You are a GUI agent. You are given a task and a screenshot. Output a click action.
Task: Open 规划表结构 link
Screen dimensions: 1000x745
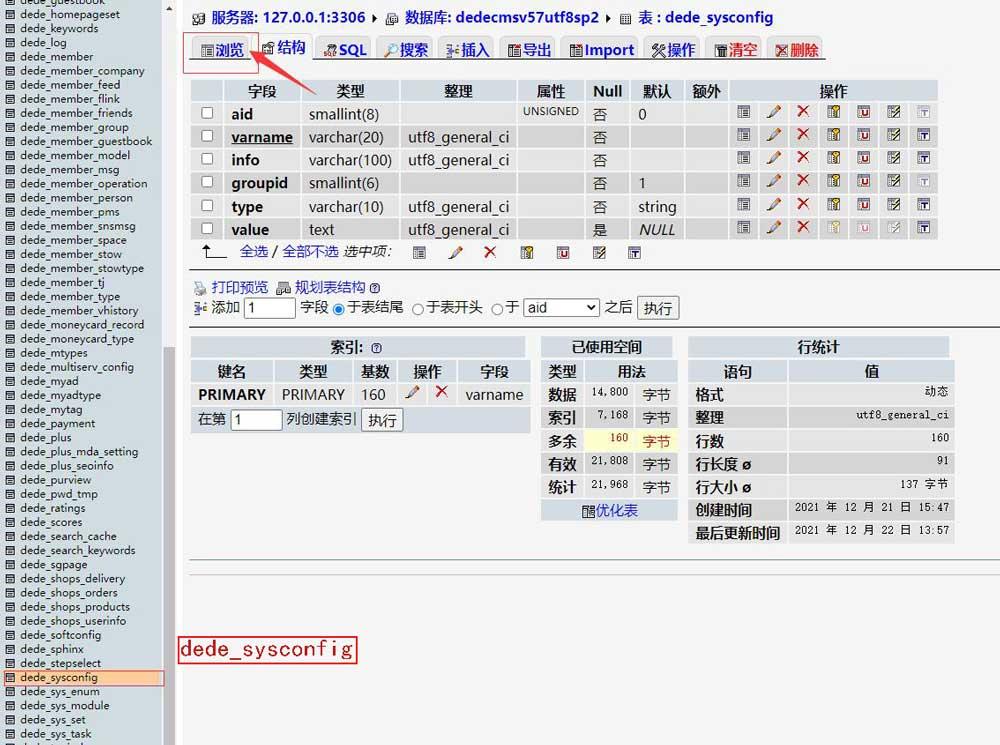pos(330,287)
